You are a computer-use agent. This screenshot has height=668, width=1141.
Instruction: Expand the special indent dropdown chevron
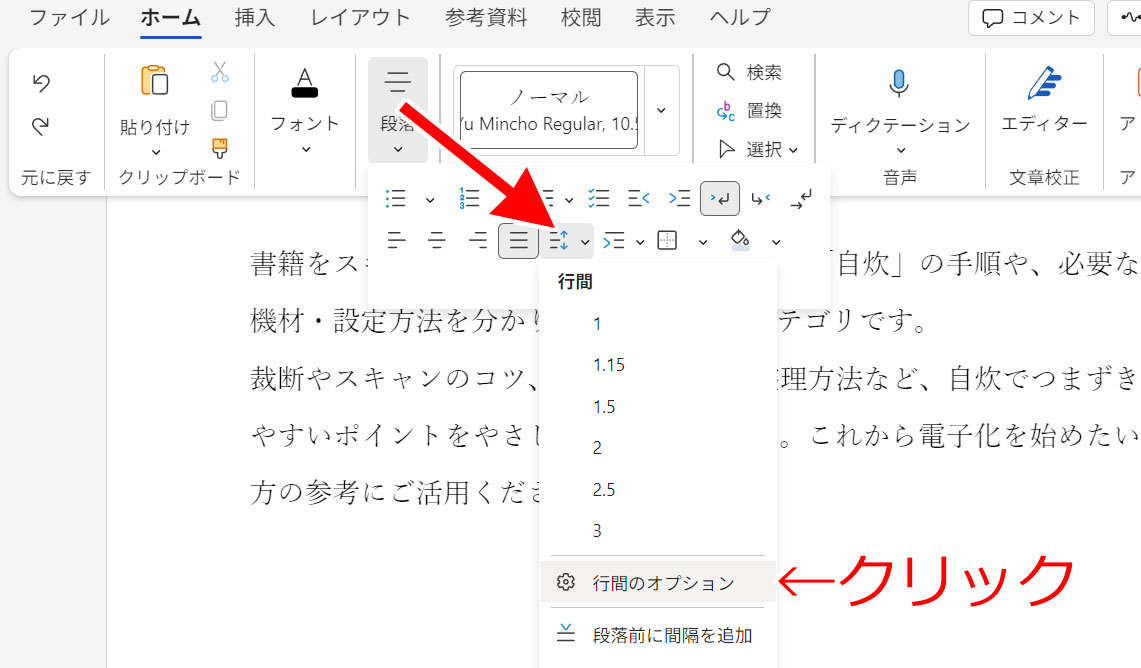pos(640,242)
